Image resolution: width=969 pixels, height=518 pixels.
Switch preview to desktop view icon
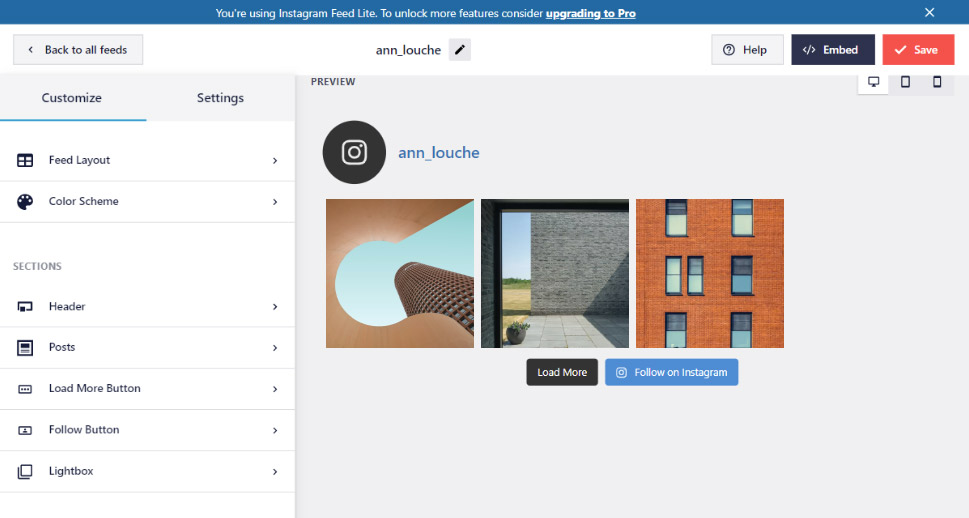[873, 82]
